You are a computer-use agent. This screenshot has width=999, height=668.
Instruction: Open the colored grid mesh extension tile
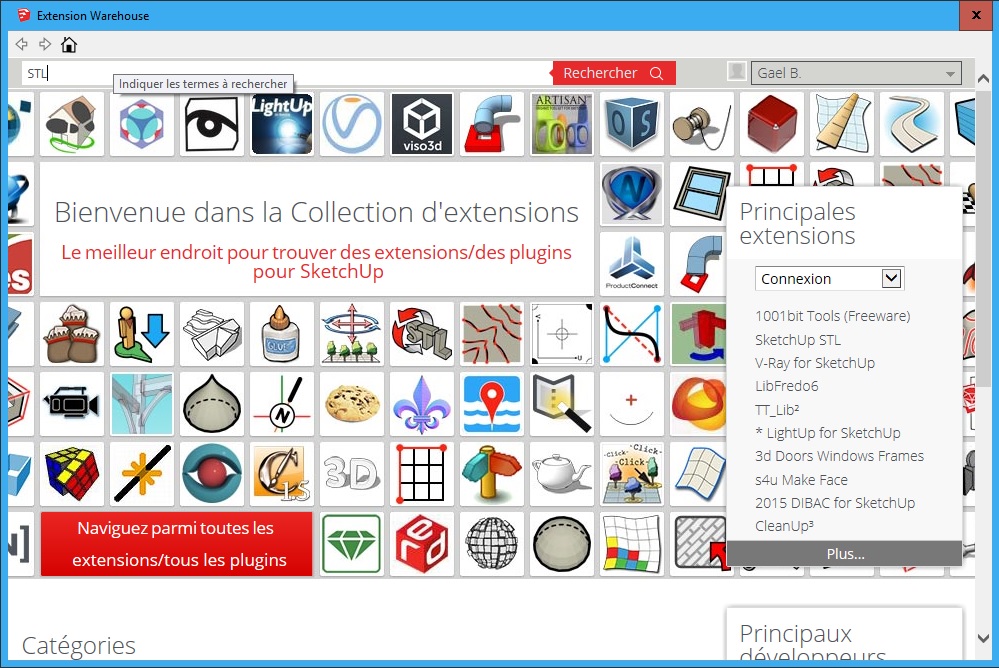click(631, 544)
